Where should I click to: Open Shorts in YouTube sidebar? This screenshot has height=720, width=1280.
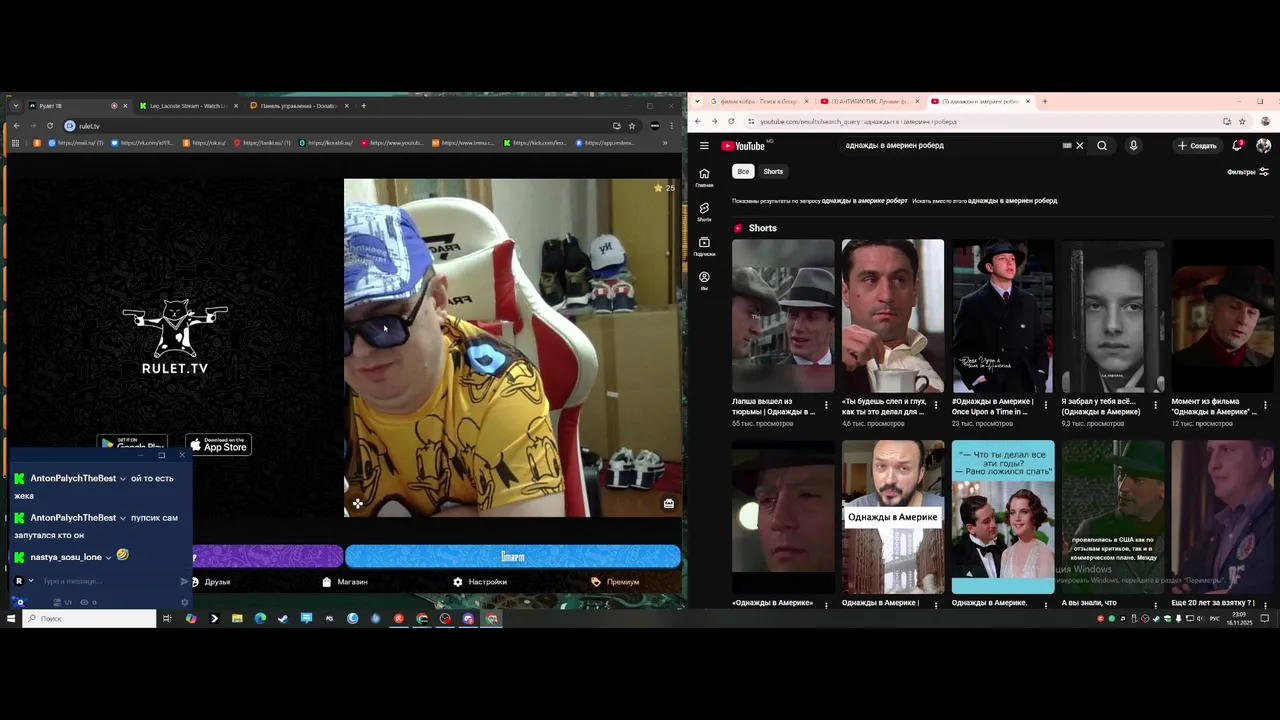click(704, 212)
